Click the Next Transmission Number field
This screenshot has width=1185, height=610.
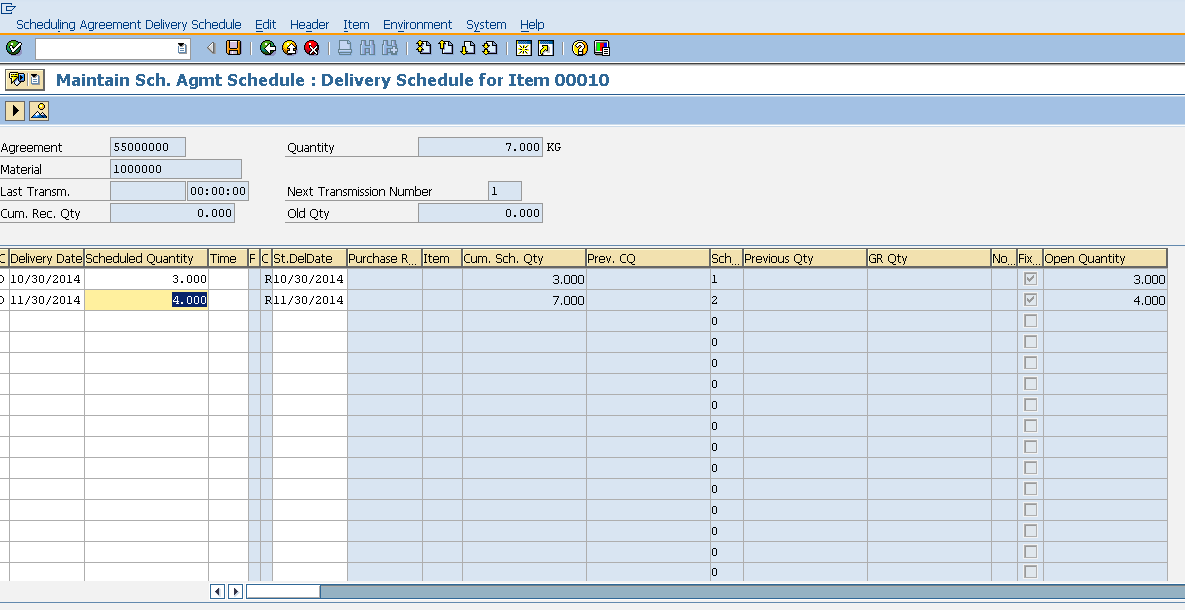[x=504, y=191]
